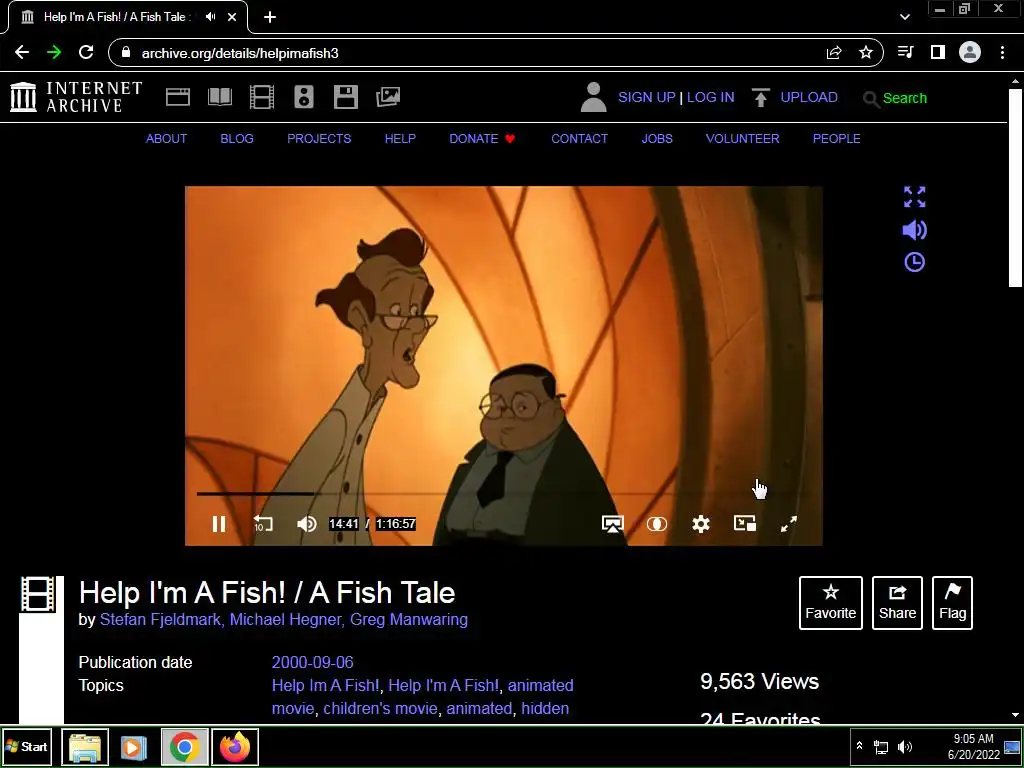Go back in browser
Viewport: 1024px width, 768px height.
click(x=22, y=52)
